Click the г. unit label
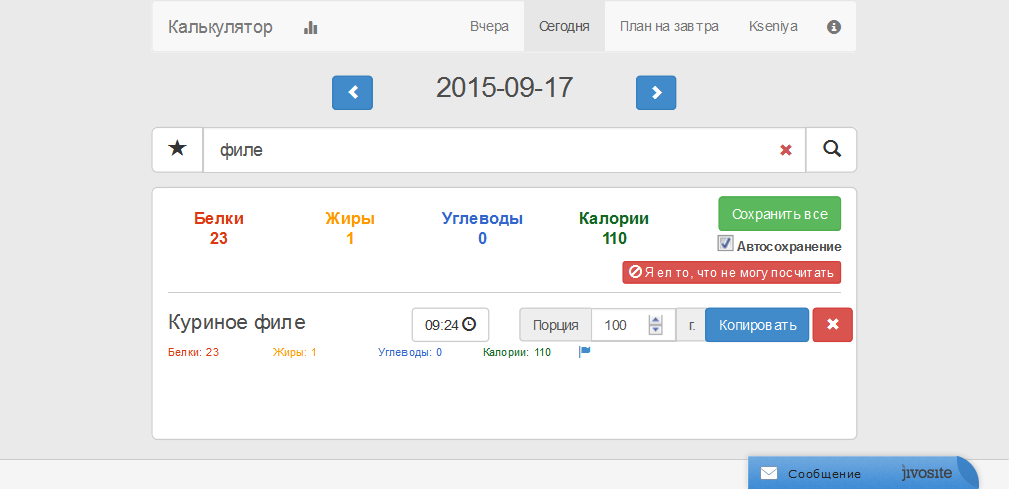Viewport: 1009px width, 489px height. click(692, 324)
